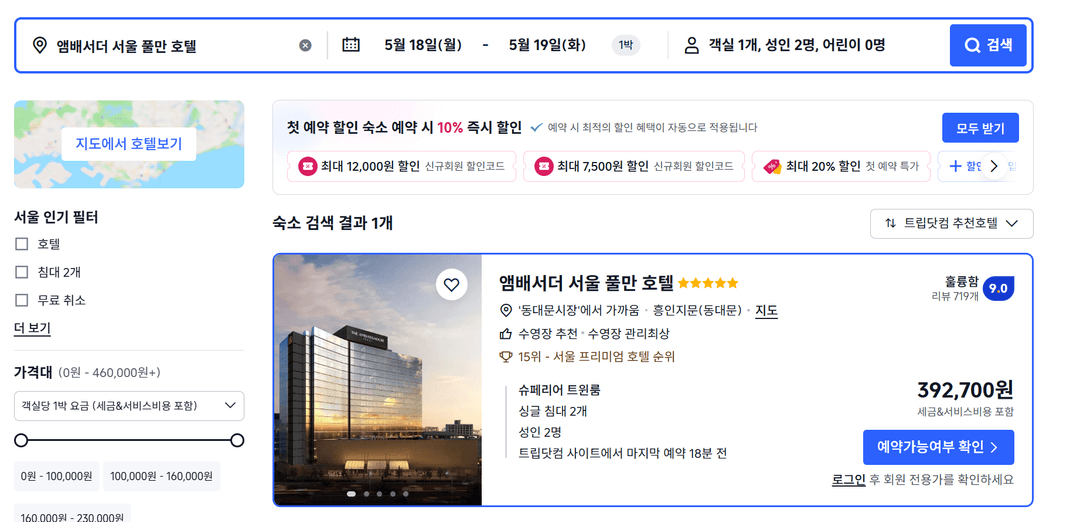The width and height of the screenshot is (1080, 522).
Task: Click the location pin icon in search bar
Action: tap(40, 45)
